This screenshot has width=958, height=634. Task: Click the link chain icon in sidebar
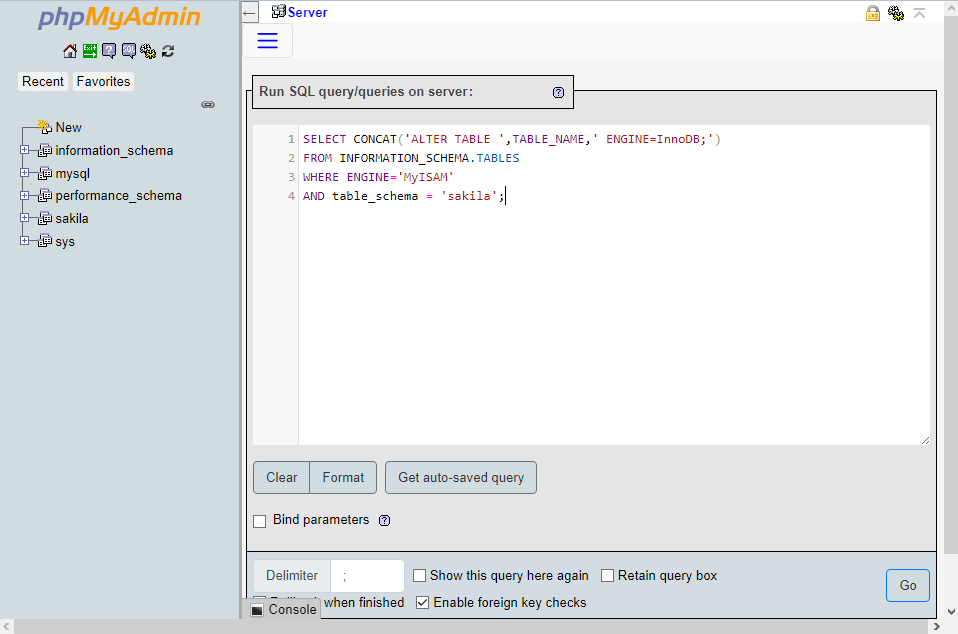pyautogui.click(x=208, y=104)
